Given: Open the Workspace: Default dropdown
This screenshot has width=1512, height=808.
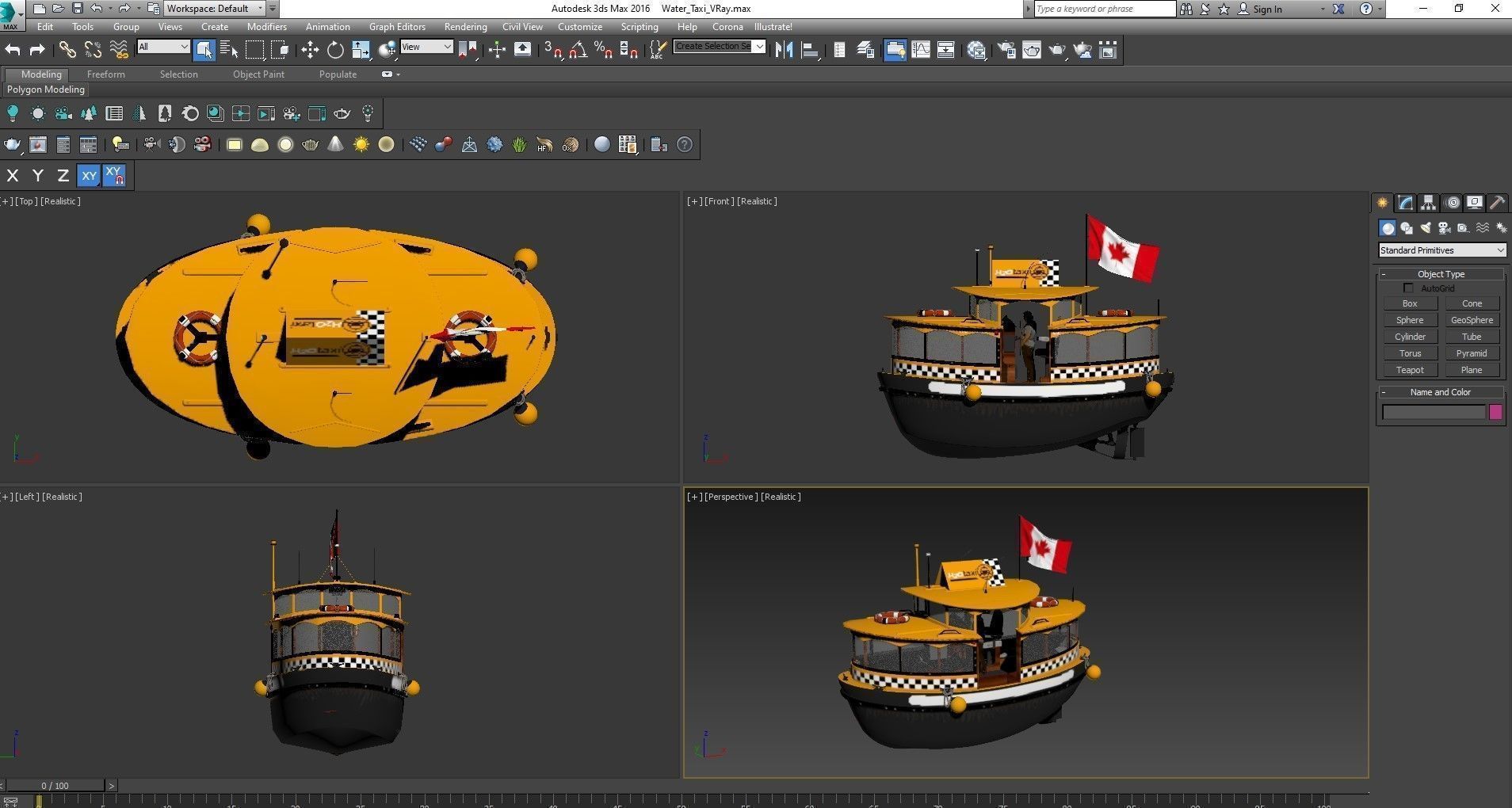Looking at the screenshot, I should pyautogui.click(x=215, y=9).
